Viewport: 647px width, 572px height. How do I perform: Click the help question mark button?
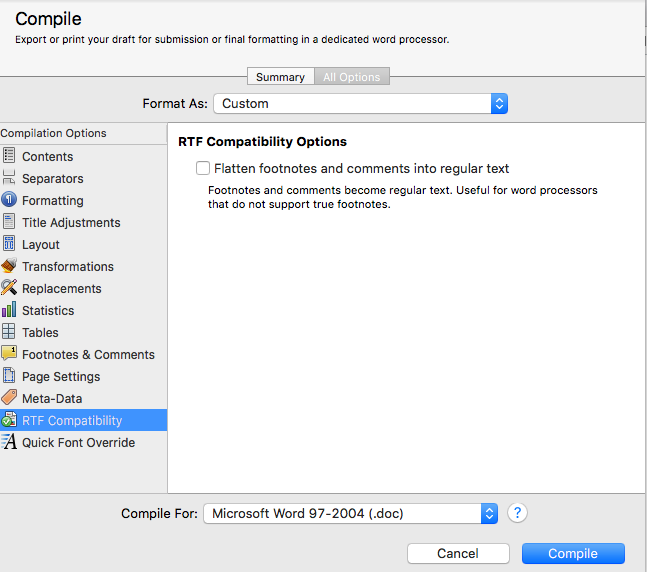[517, 513]
